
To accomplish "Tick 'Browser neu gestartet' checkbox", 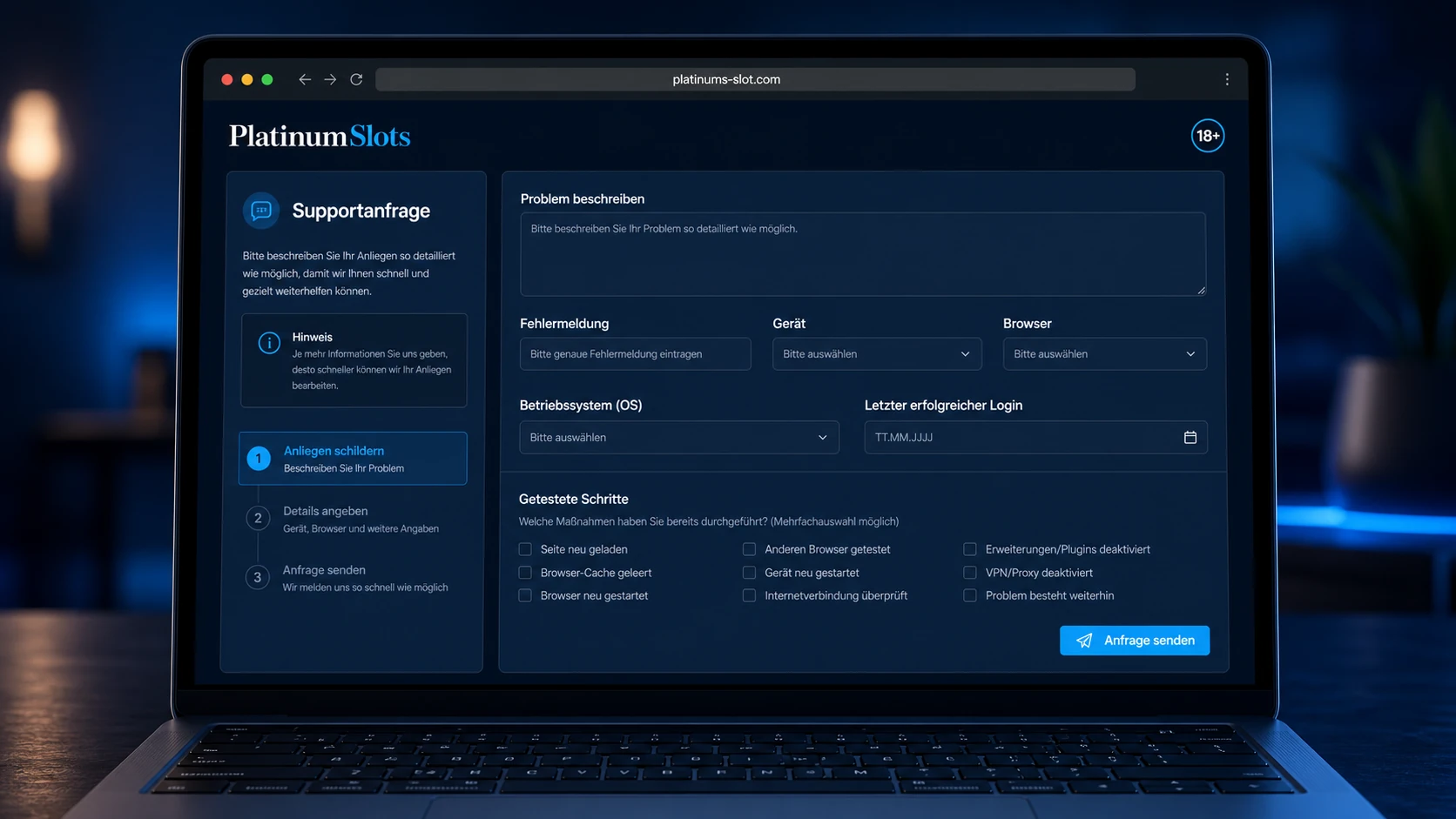I will 525,595.
